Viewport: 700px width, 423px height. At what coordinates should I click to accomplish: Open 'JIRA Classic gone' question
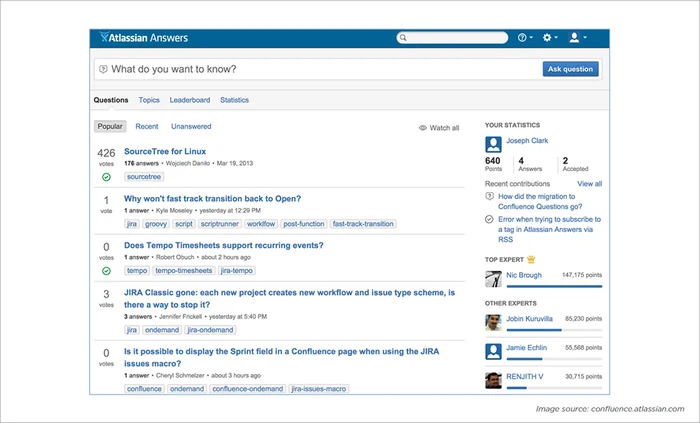tap(289, 299)
